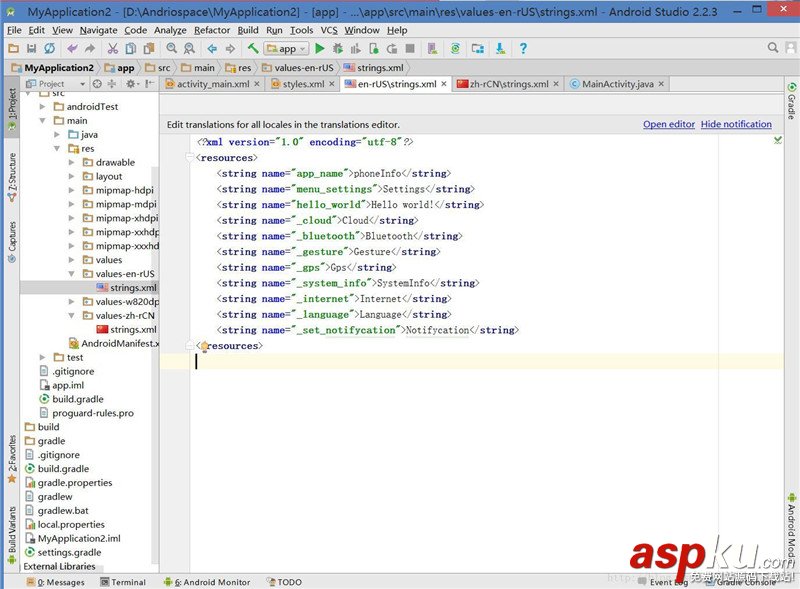
Task: Click the Cut scissors icon in toolbar
Action: click(113, 48)
